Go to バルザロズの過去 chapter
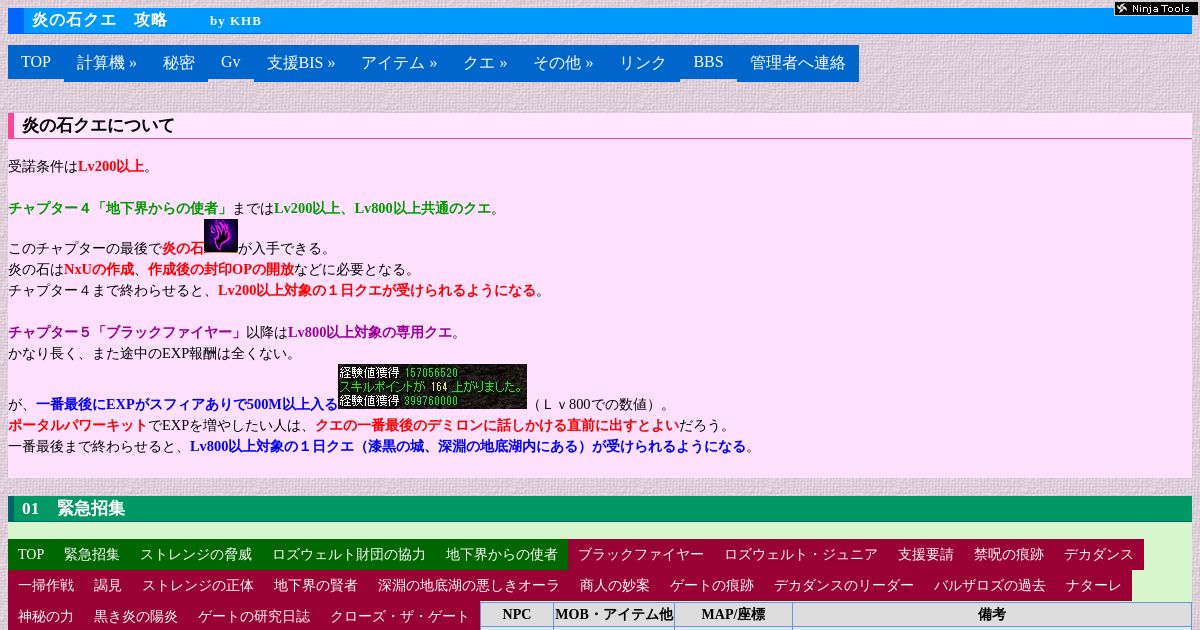This screenshot has height=630, width=1200. (x=990, y=585)
